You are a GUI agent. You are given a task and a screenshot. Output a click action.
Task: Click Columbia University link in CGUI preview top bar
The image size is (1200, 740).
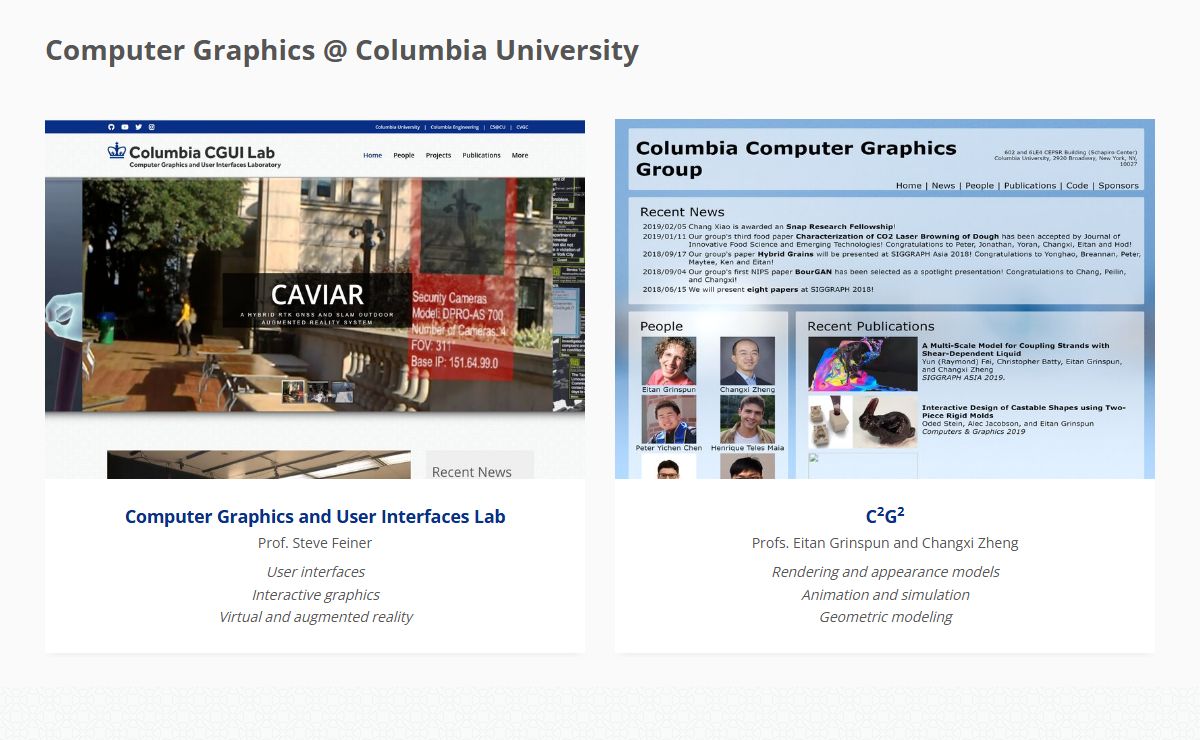[x=398, y=127]
